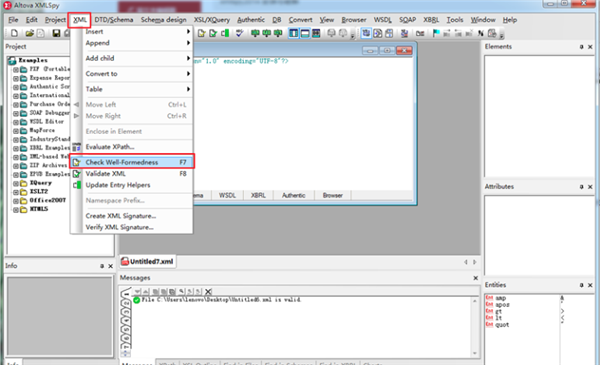Expand the XQuery folder in the Project tree
This screenshot has height=365, width=600.
click(x=16, y=183)
